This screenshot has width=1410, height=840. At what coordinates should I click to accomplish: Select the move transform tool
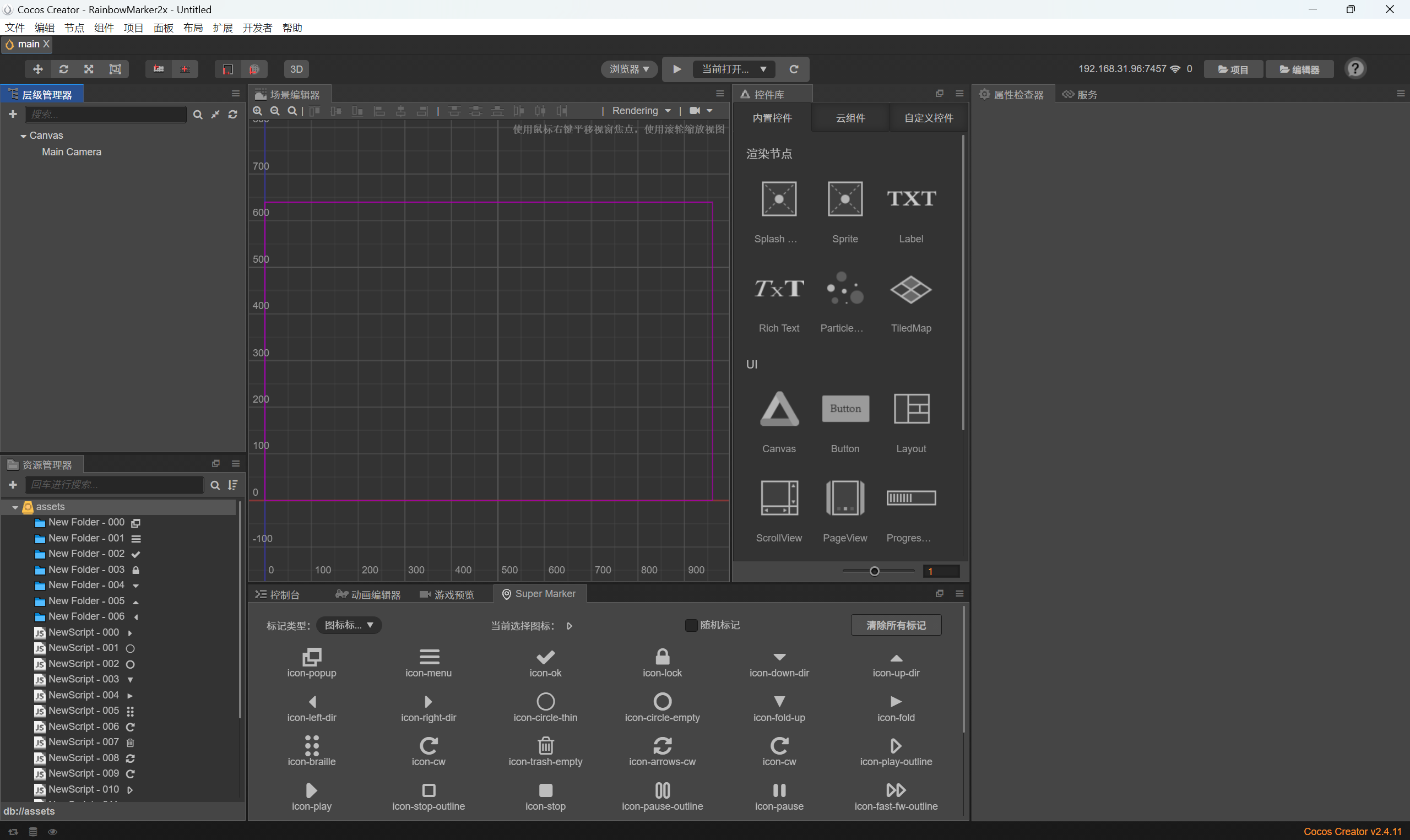(x=38, y=69)
